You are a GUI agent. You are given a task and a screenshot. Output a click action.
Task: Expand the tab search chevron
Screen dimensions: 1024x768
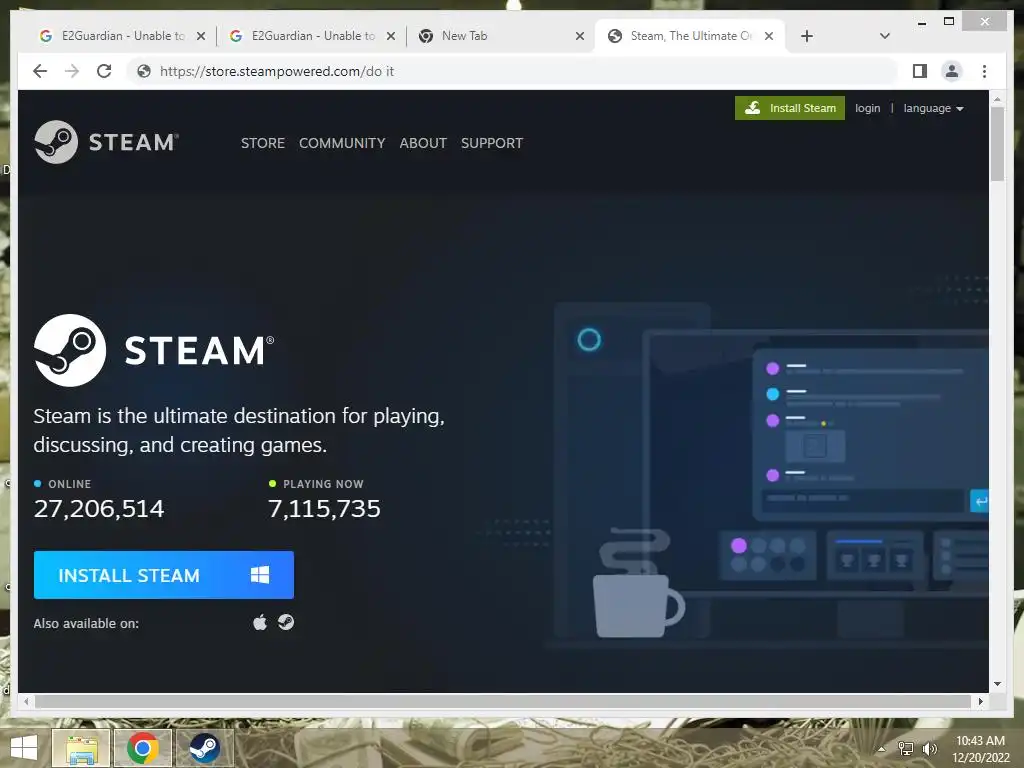[884, 36]
